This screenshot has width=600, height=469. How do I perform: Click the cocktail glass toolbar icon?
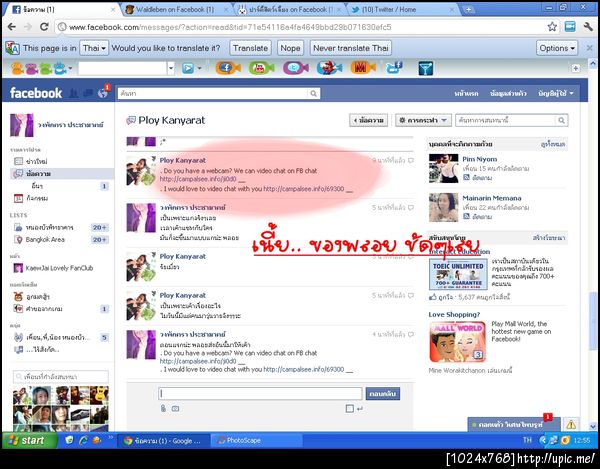coord(426,68)
